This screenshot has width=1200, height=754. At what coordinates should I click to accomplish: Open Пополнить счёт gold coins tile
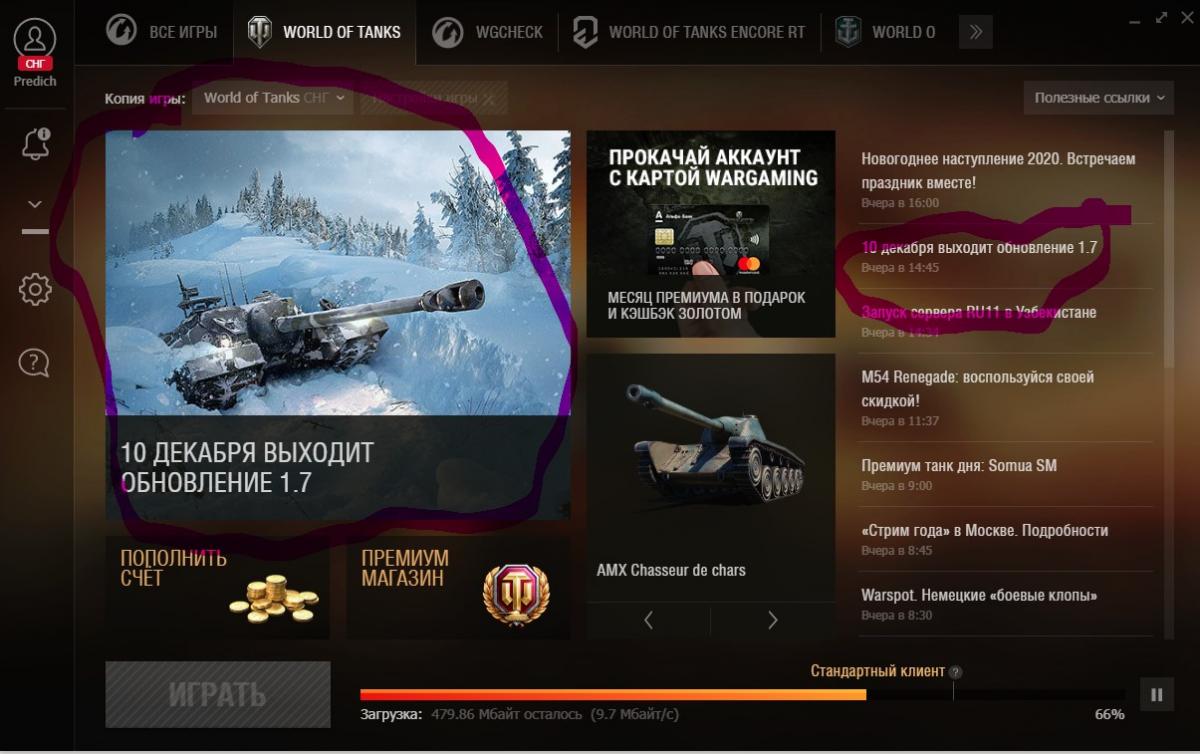(x=218, y=588)
